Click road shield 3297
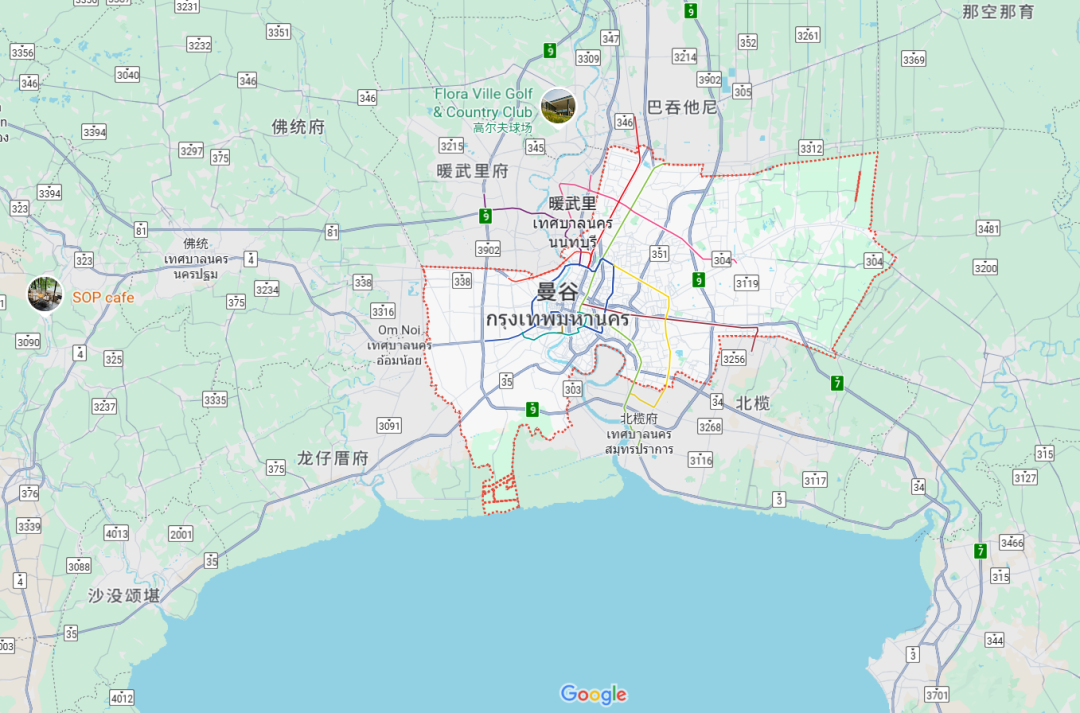 tap(191, 151)
